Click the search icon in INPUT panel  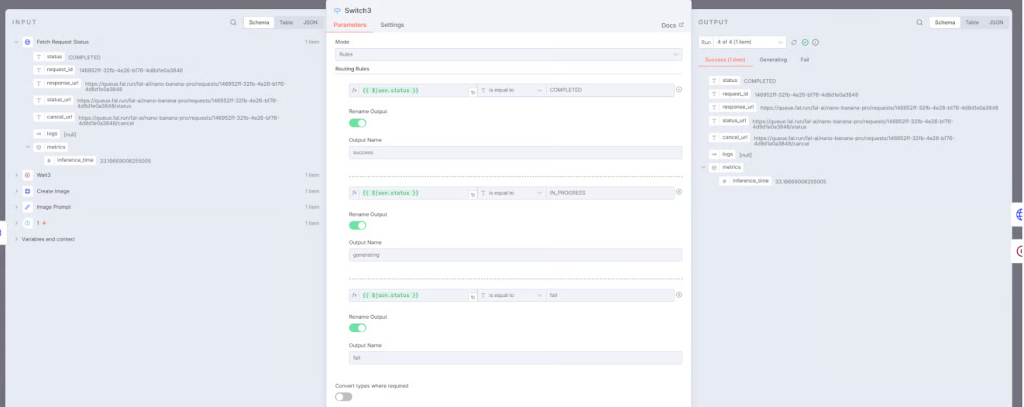233,22
